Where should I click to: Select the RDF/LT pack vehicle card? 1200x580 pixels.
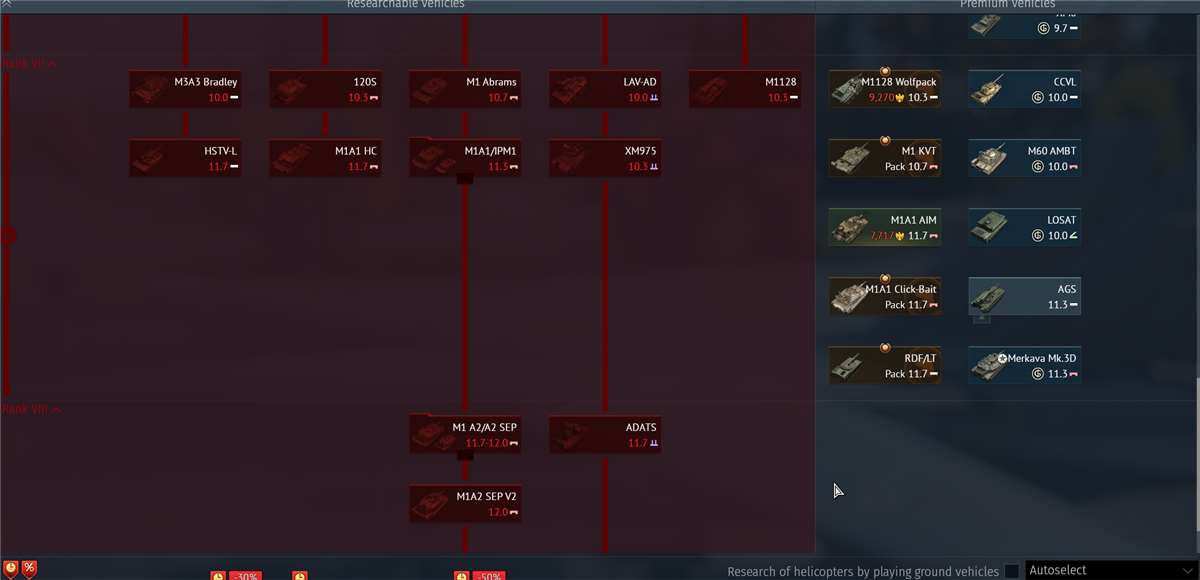coord(885,365)
